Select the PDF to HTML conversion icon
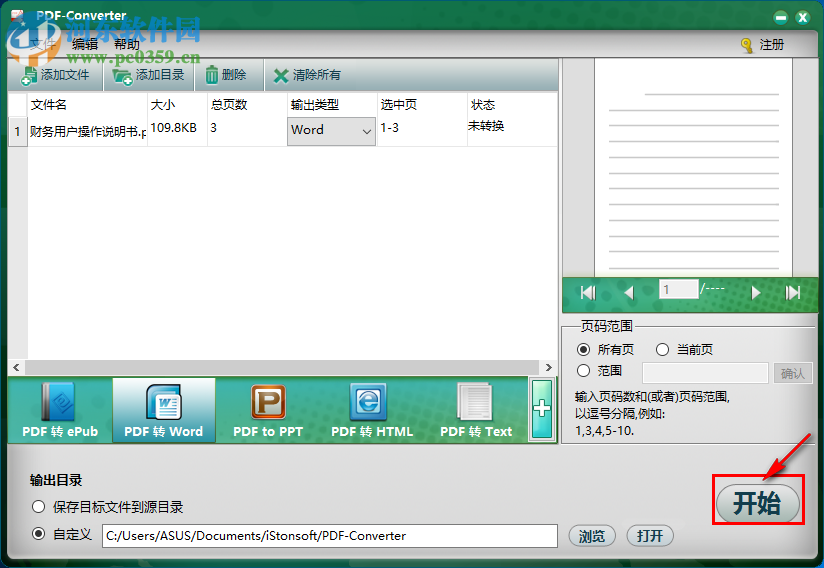Viewport: 824px width, 568px height. [x=372, y=410]
